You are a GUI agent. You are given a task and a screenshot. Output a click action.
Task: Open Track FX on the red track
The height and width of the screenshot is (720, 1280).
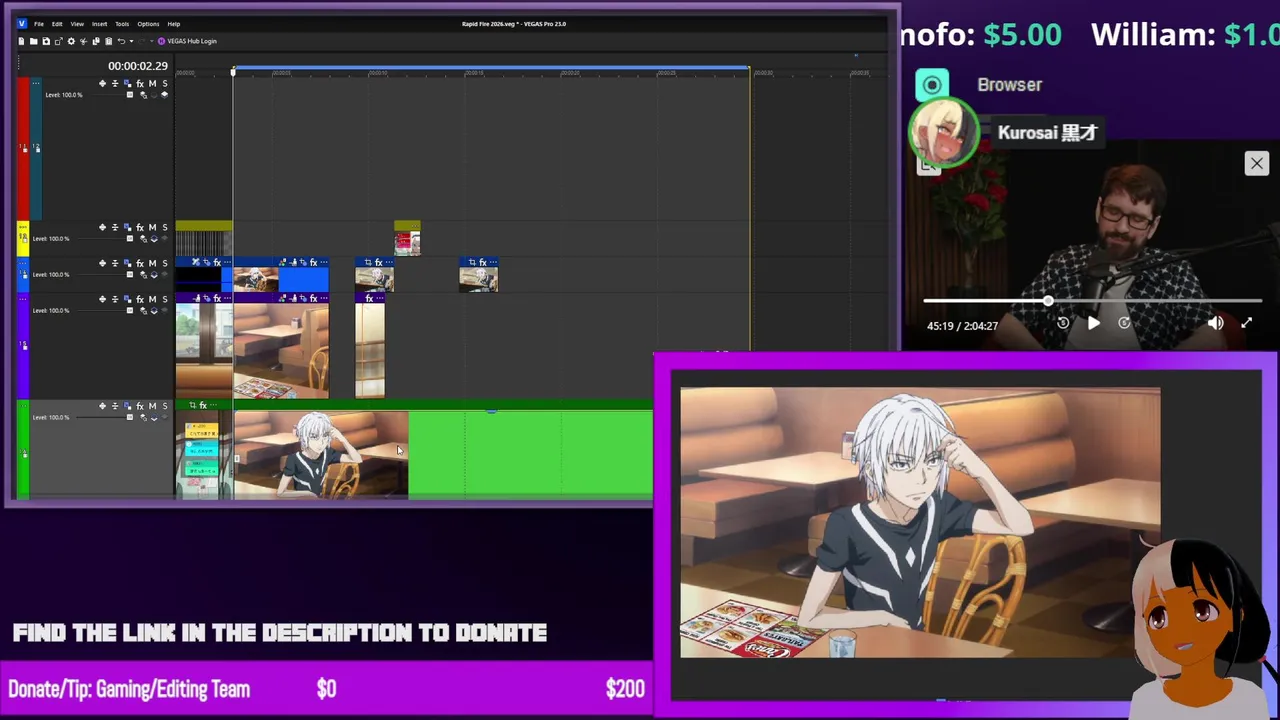(140, 84)
